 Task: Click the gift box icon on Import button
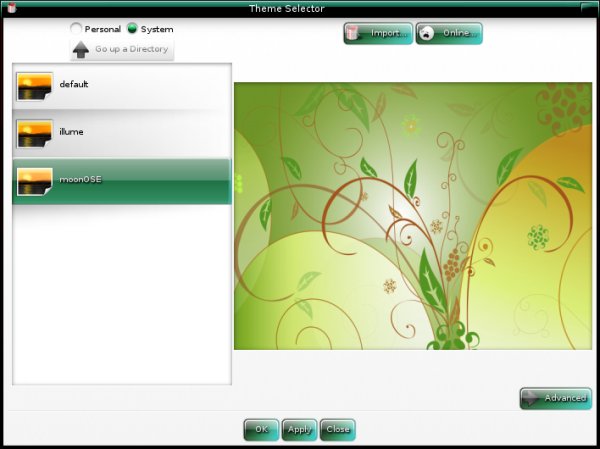pos(353,33)
